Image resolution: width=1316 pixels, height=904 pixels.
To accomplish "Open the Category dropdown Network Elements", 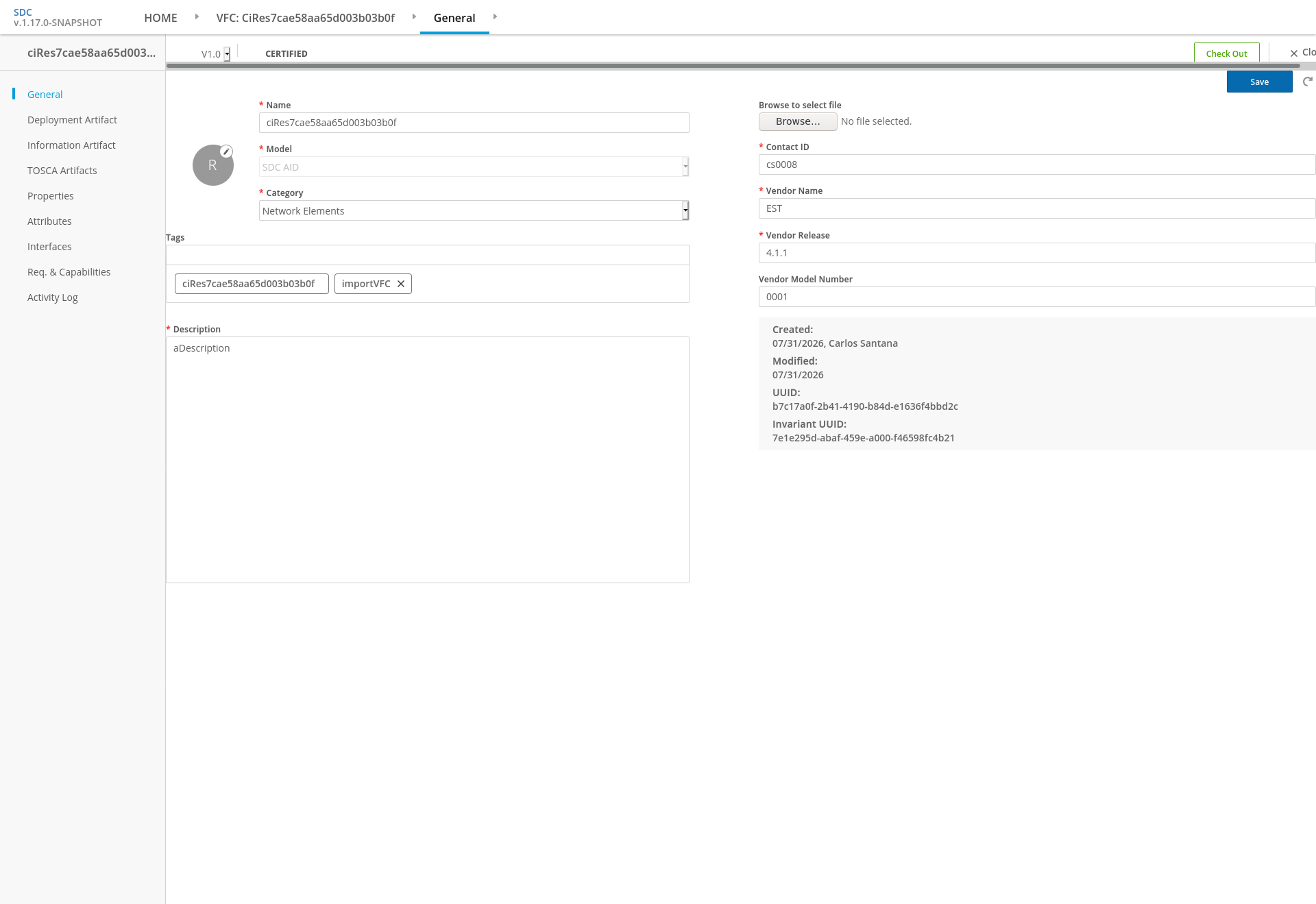I will [474, 210].
